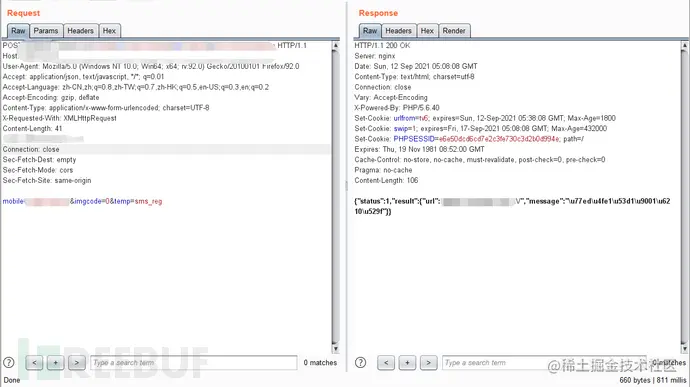The height and width of the screenshot is (387, 690).
Task: Open the Response panel help icon
Action: pyautogui.click(x=360, y=363)
